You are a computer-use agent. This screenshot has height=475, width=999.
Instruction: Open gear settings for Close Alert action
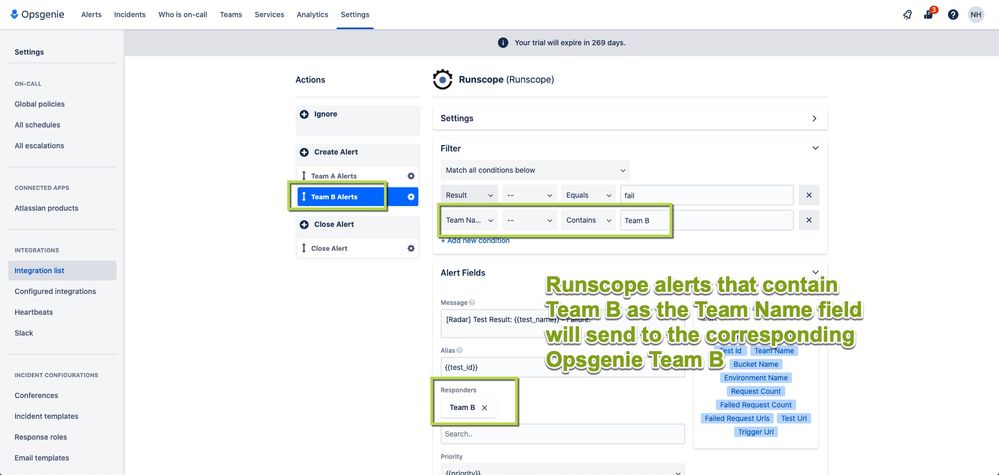point(411,248)
